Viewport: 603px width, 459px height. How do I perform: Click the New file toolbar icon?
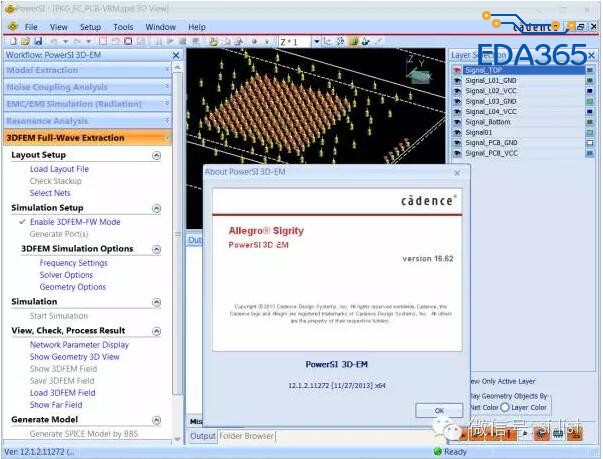[13, 41]
